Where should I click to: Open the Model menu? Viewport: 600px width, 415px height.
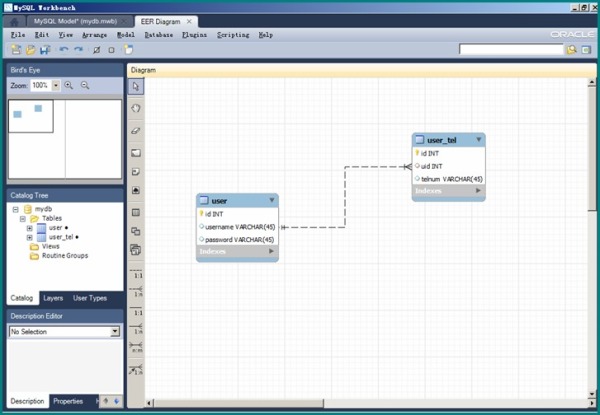point(126,35)
